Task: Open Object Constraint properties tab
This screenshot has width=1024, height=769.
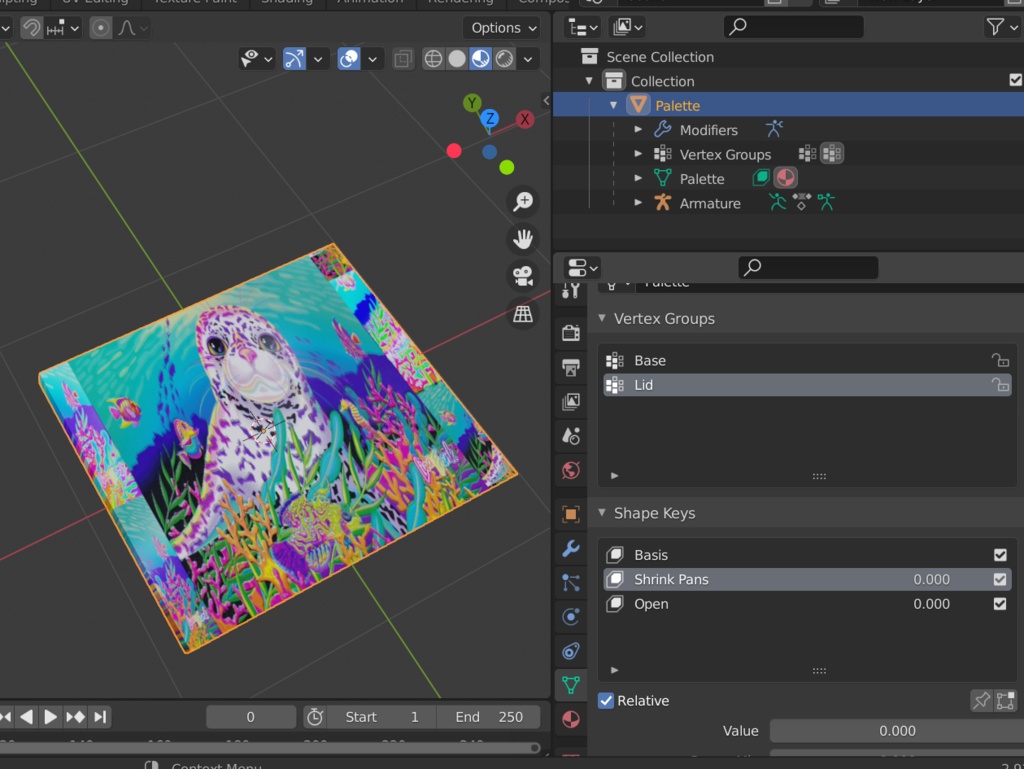Action: [x=571, y=651]
